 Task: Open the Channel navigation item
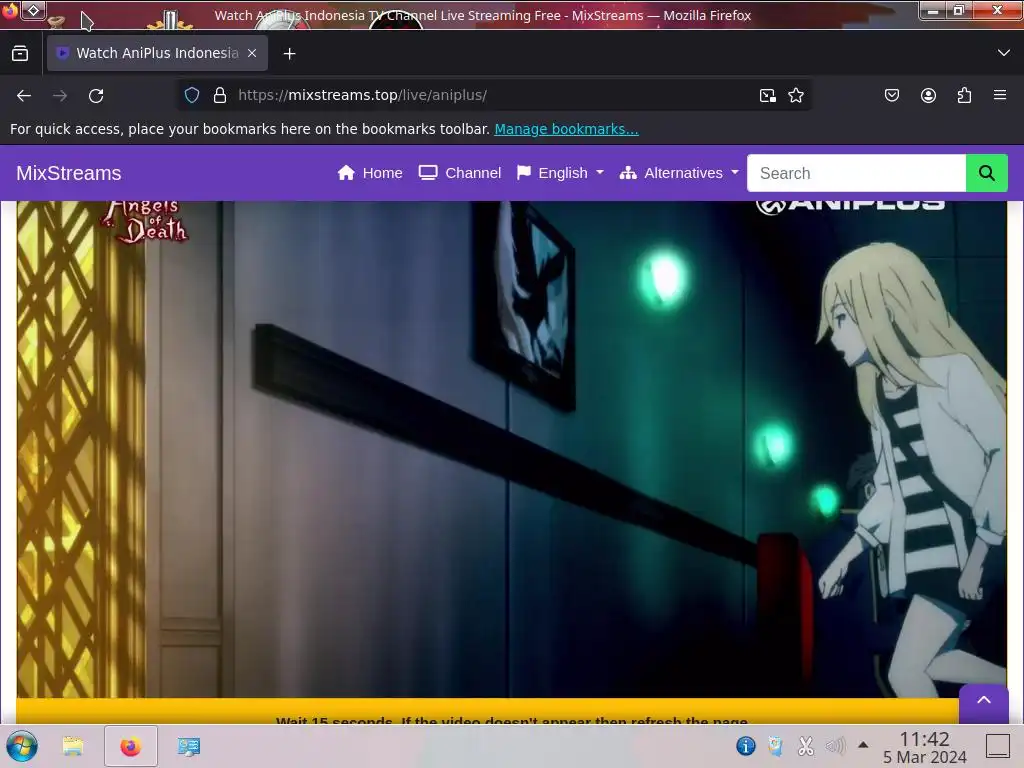[460, 173]
